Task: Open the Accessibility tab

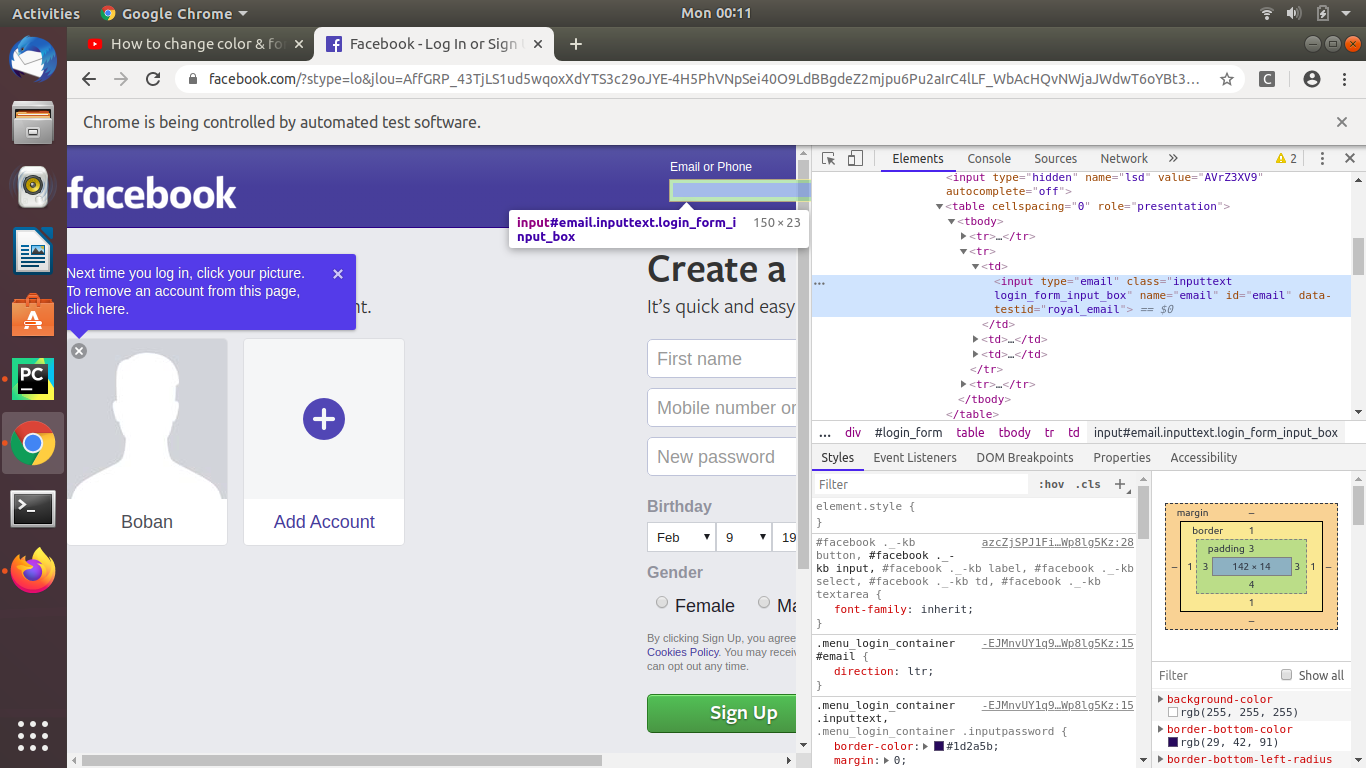Action: coord(1204,457)
